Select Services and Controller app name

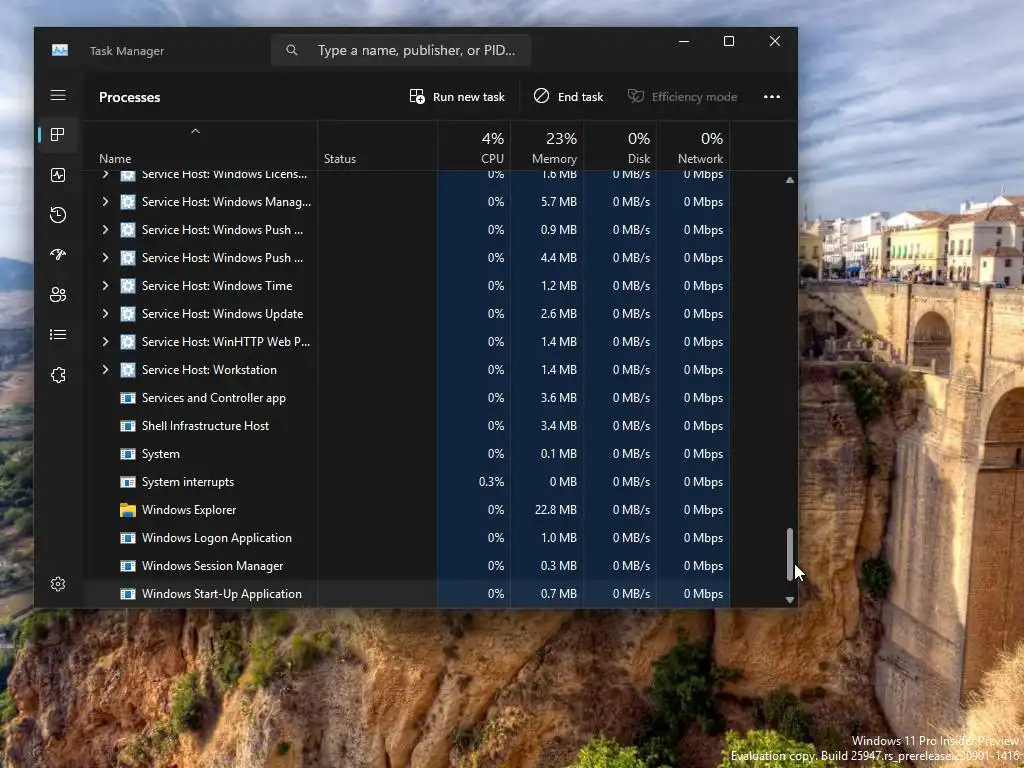tap(214, 398)
